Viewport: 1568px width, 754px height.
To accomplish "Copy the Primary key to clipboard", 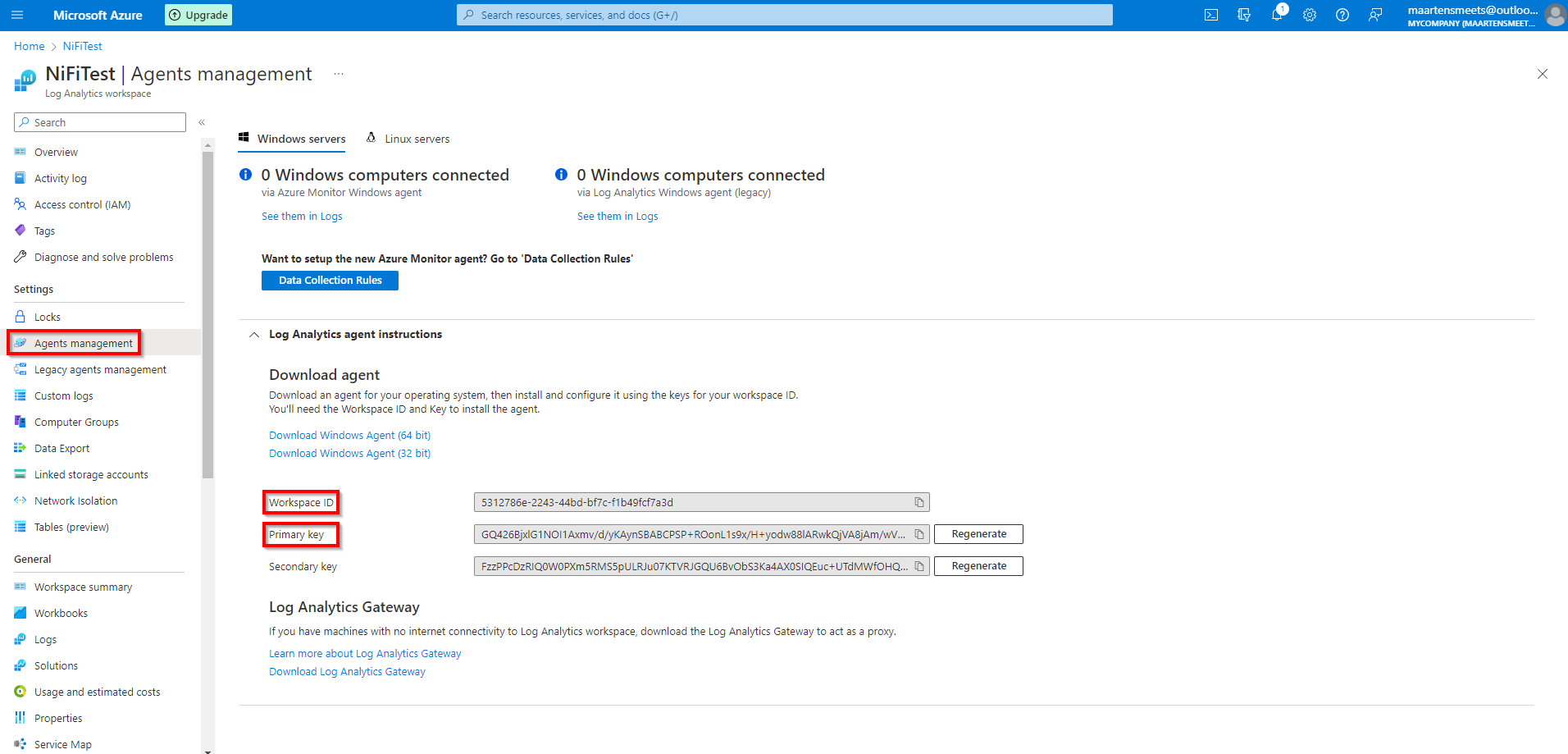I will 919,534.
